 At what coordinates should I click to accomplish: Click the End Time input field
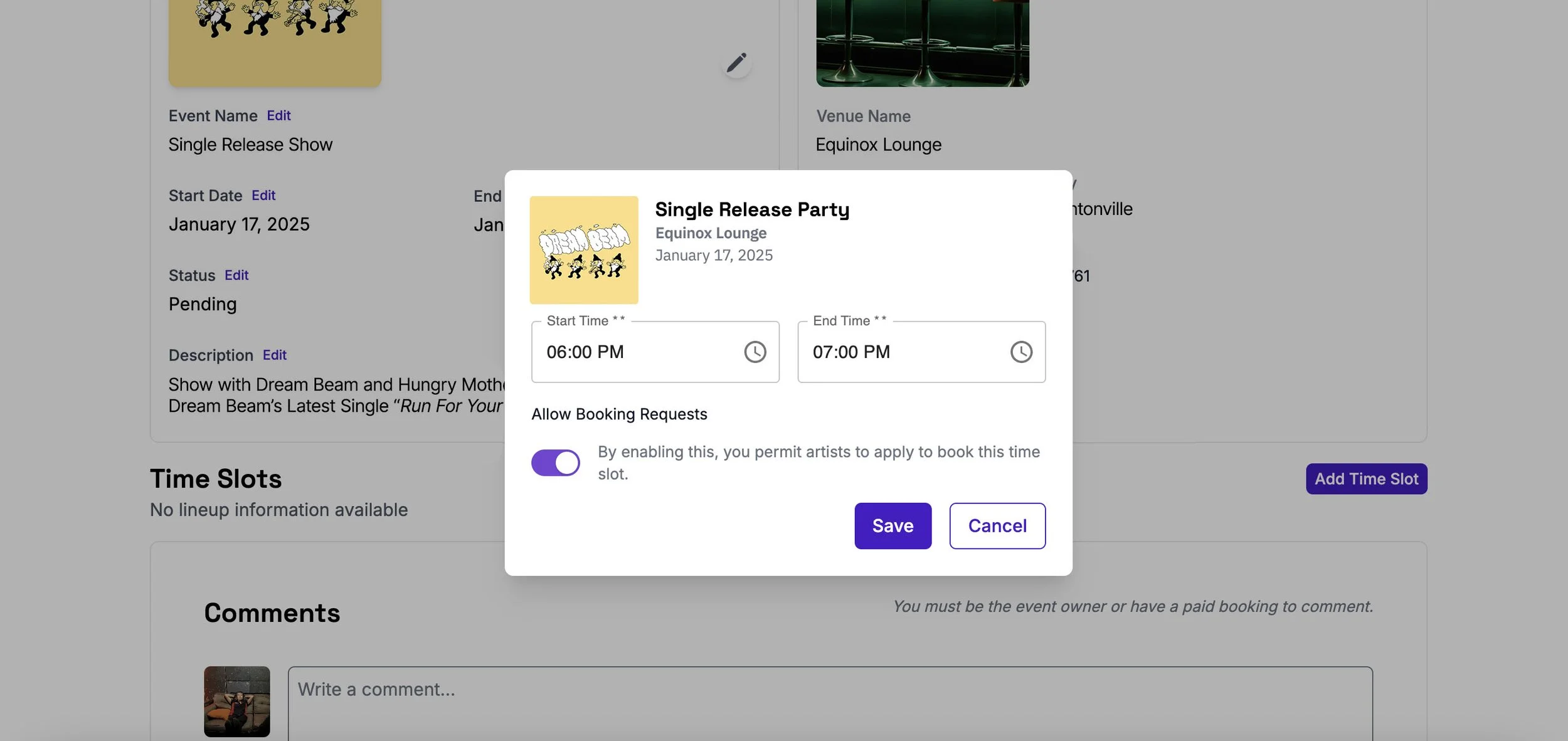pos(900,352)
